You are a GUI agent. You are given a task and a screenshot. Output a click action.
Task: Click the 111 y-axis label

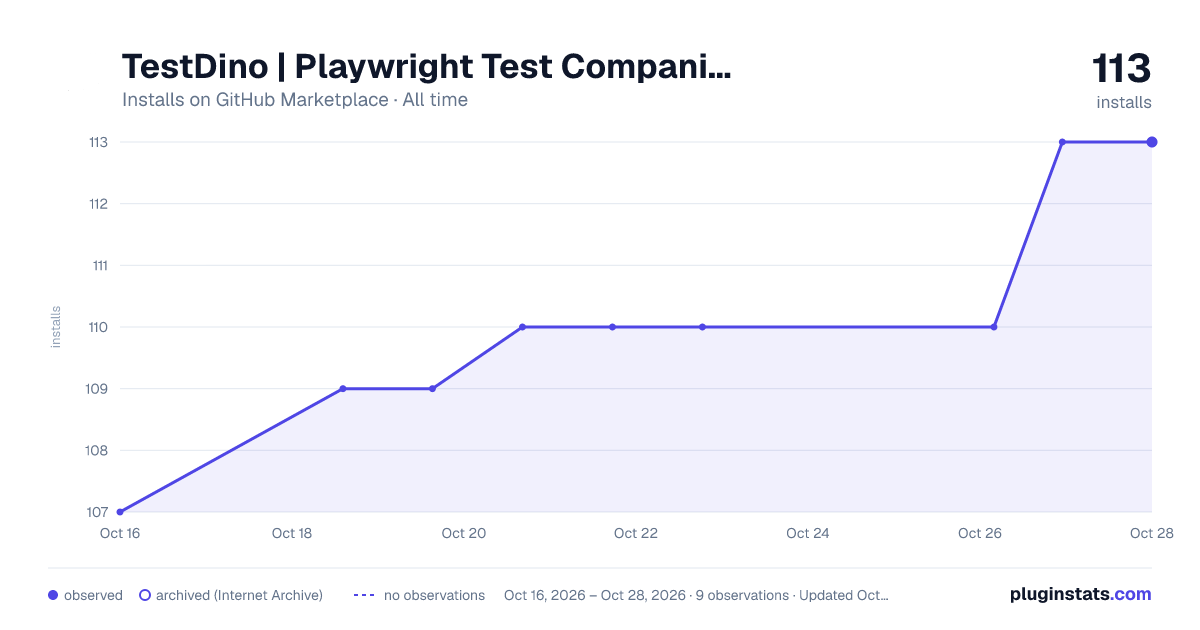pos(98,265)
